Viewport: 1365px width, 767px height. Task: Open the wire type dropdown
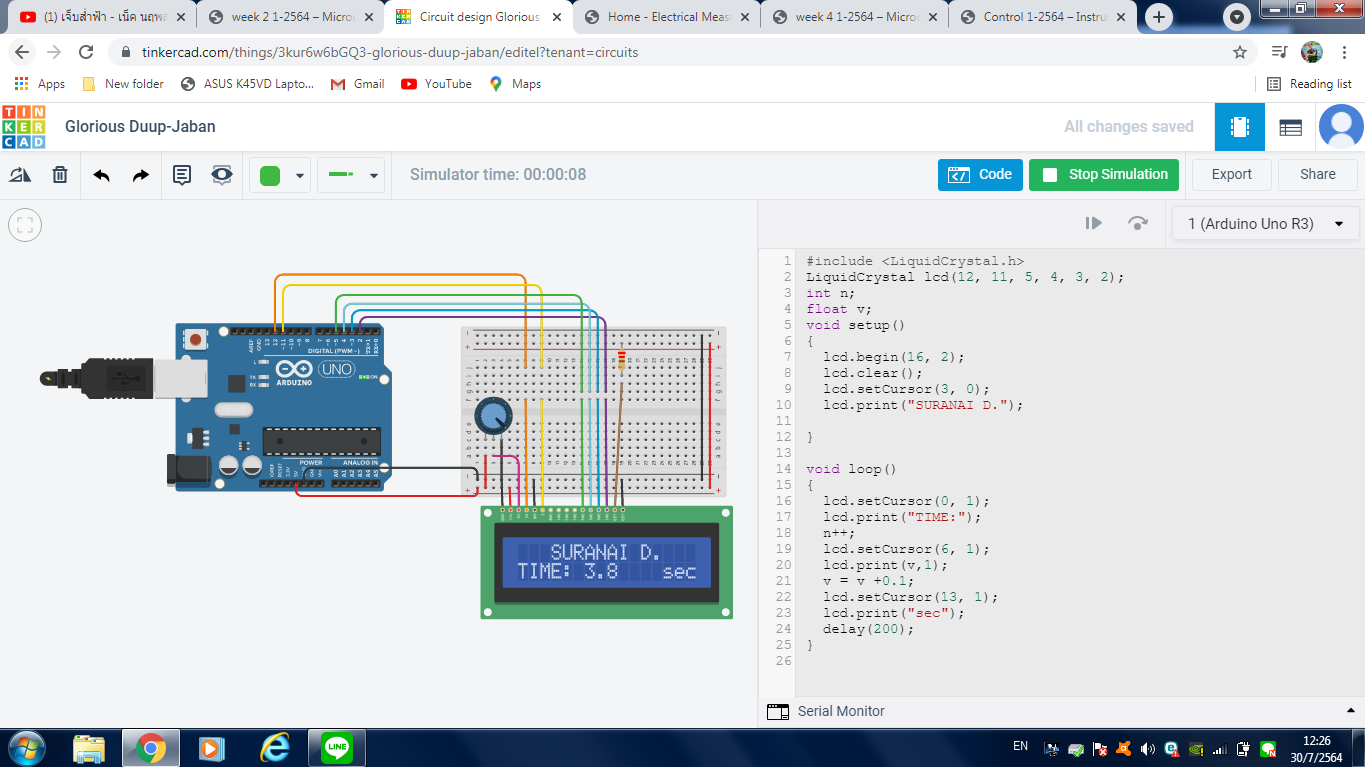(x=351, y=175)
